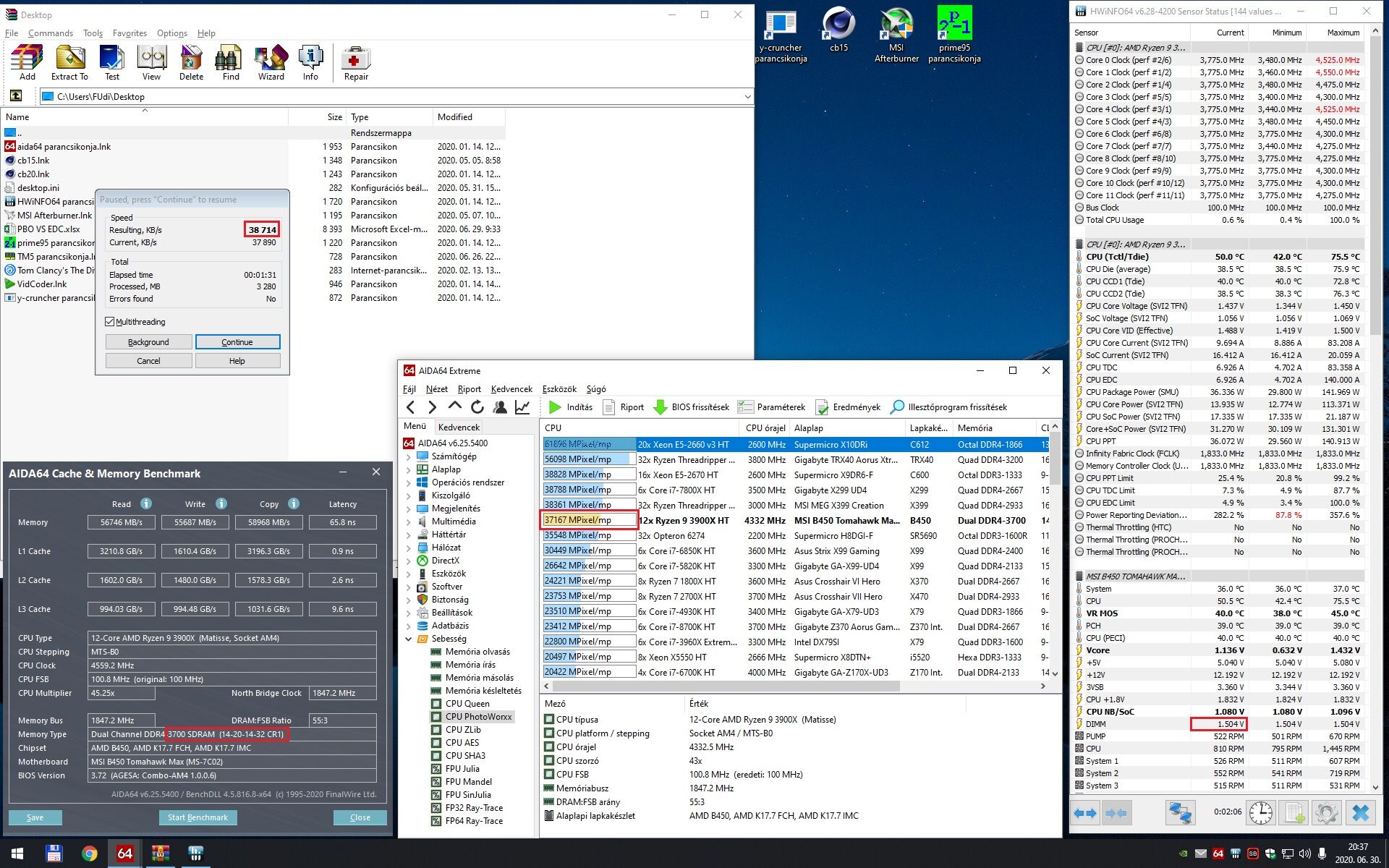
Task: Click the Up level arrow in AIDA64
Action: pos(454,407)
